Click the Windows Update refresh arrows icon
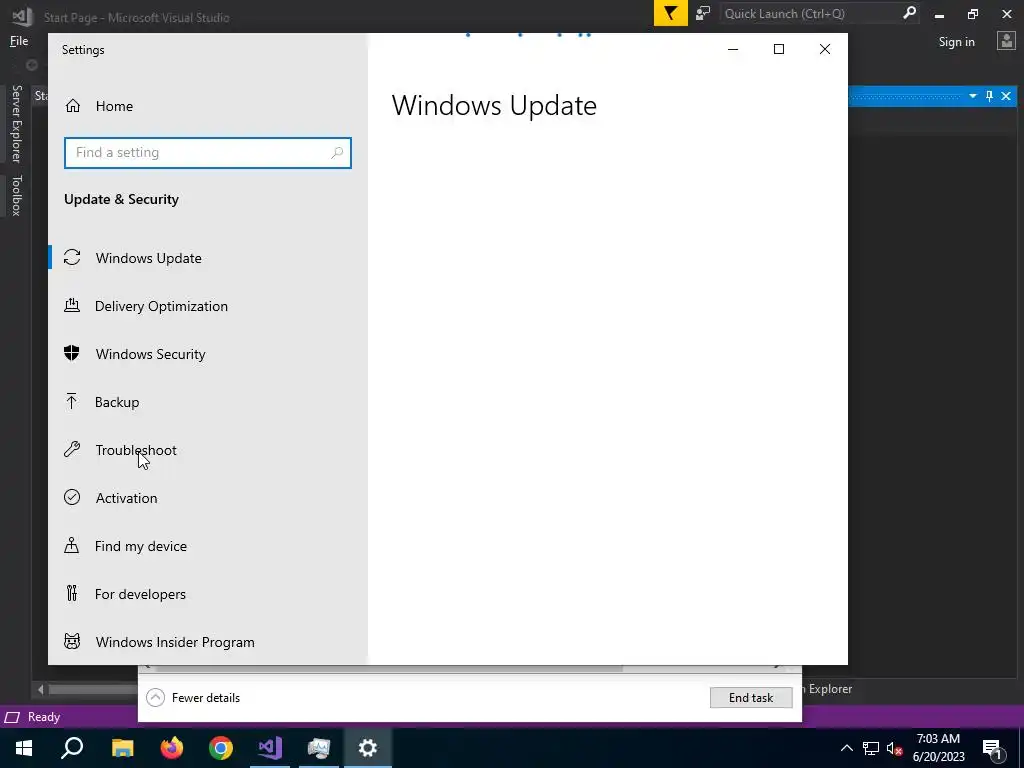Image resolution: width=1024 pixels, height=768 pixels. click(72, 257)
